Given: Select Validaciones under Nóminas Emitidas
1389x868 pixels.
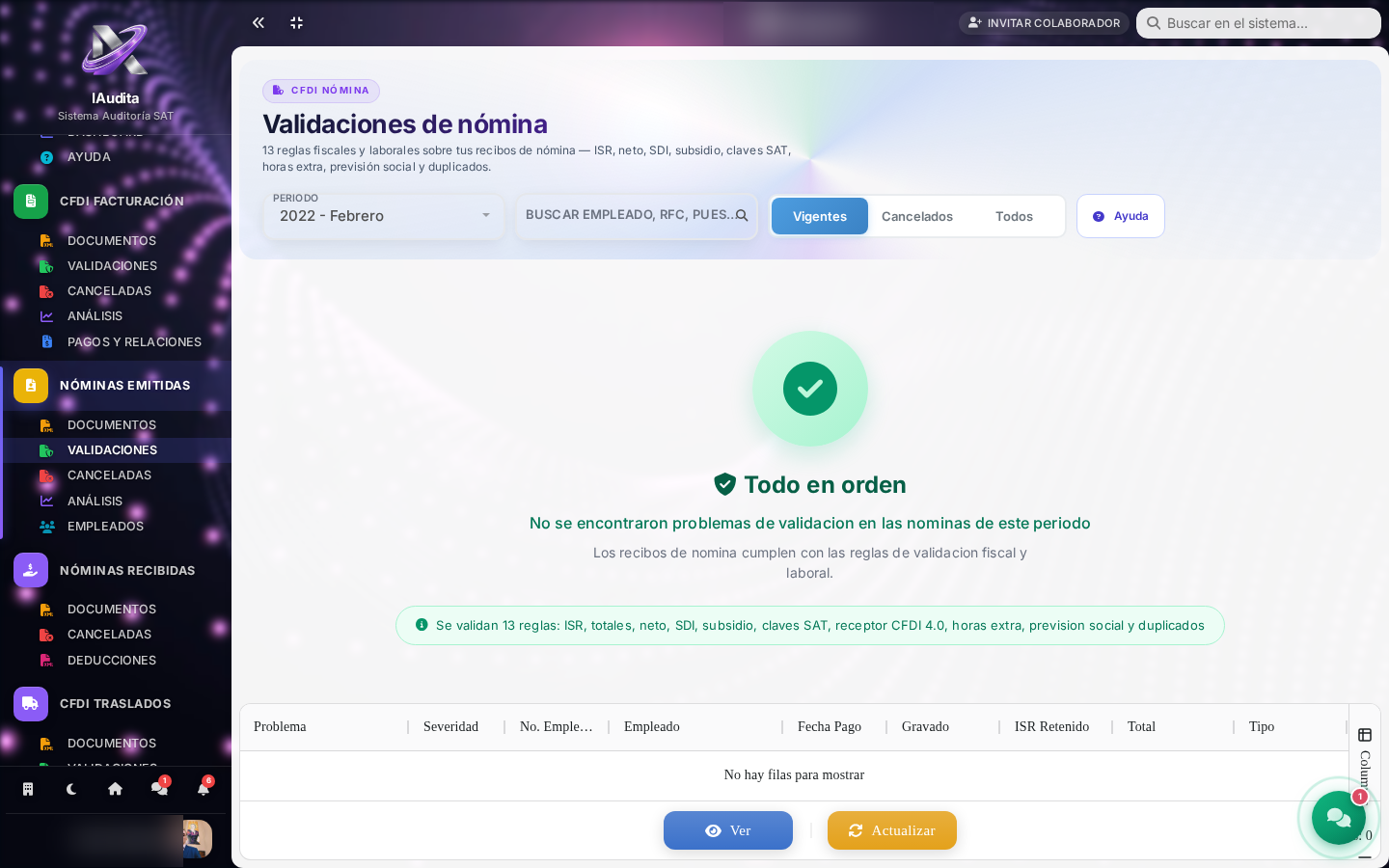Looking at the screenshot, I should [116, 450].
